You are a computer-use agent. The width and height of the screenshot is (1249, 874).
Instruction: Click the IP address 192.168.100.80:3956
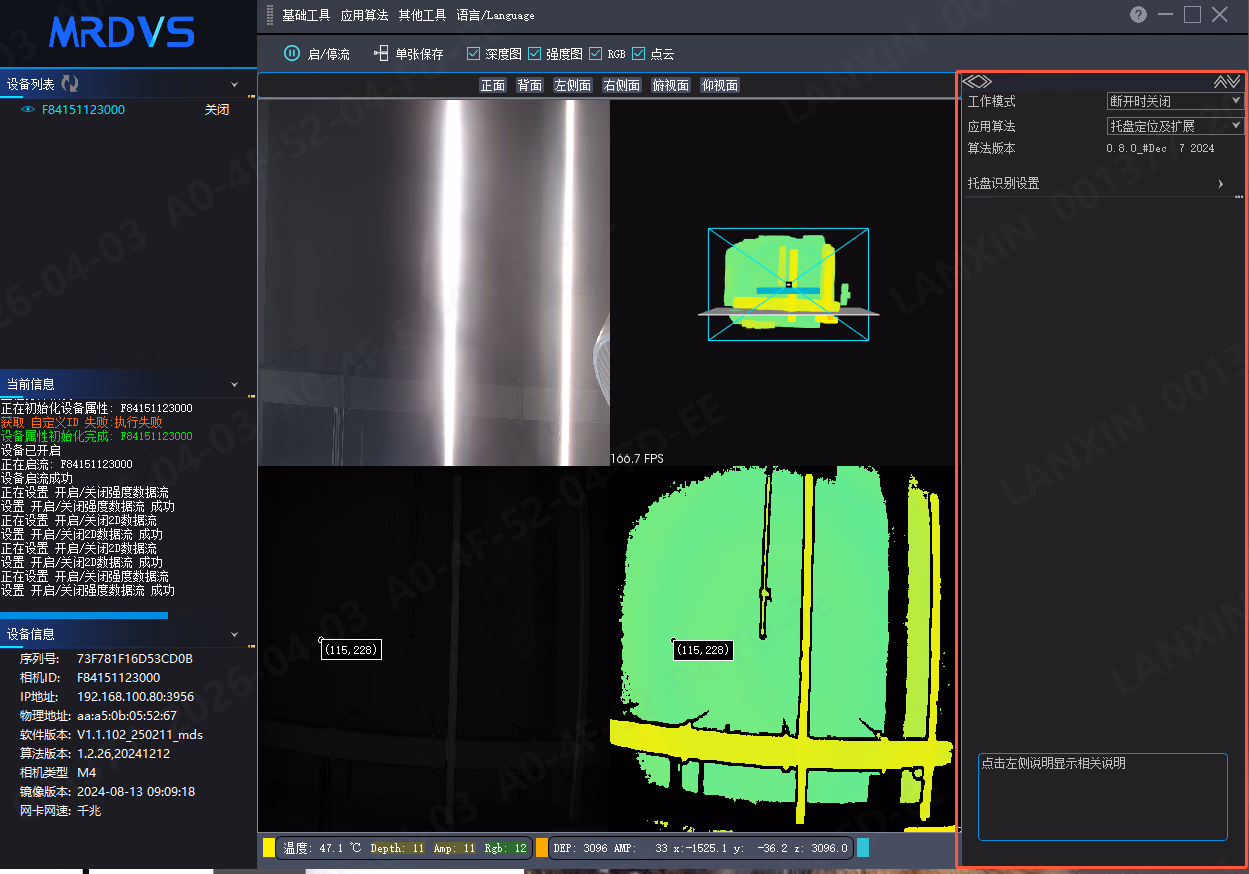click(136, 697)
